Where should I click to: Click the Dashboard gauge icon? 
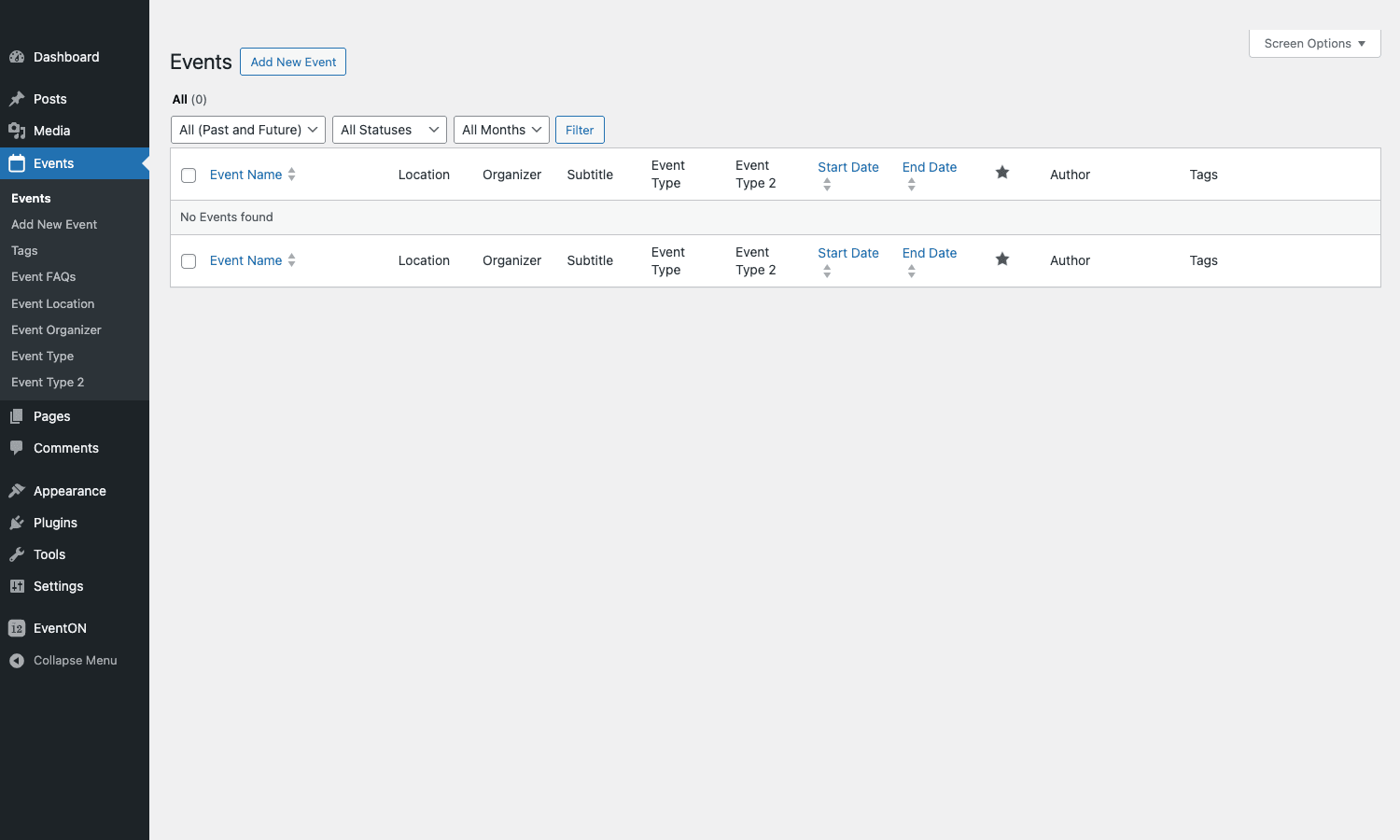tap(17, 57)
